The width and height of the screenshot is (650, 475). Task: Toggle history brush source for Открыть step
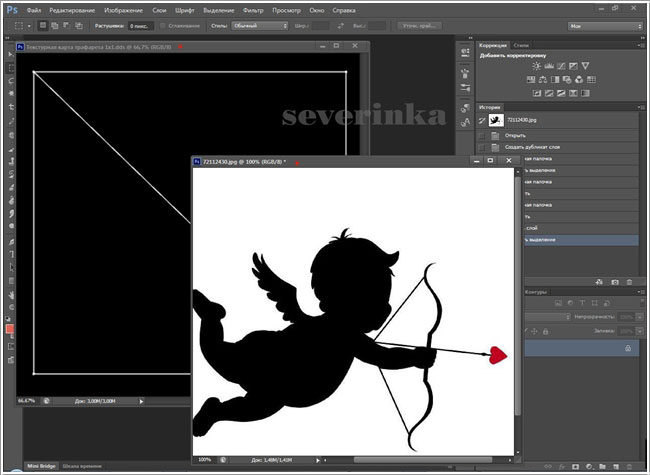click(x=481, y=133)
